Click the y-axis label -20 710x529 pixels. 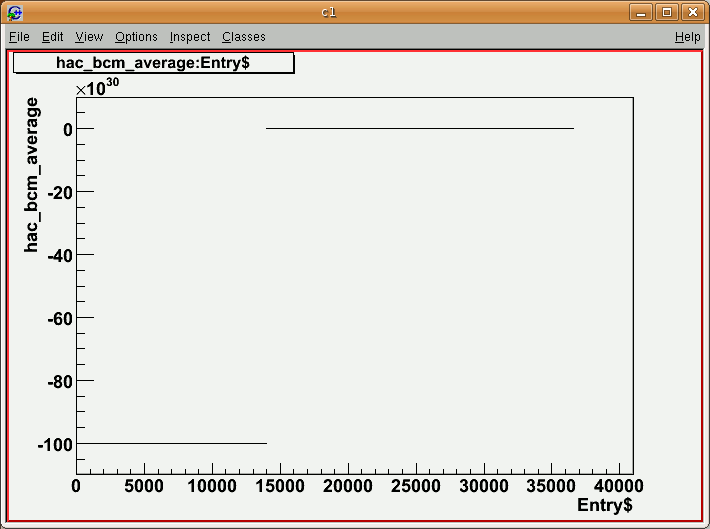60,193
